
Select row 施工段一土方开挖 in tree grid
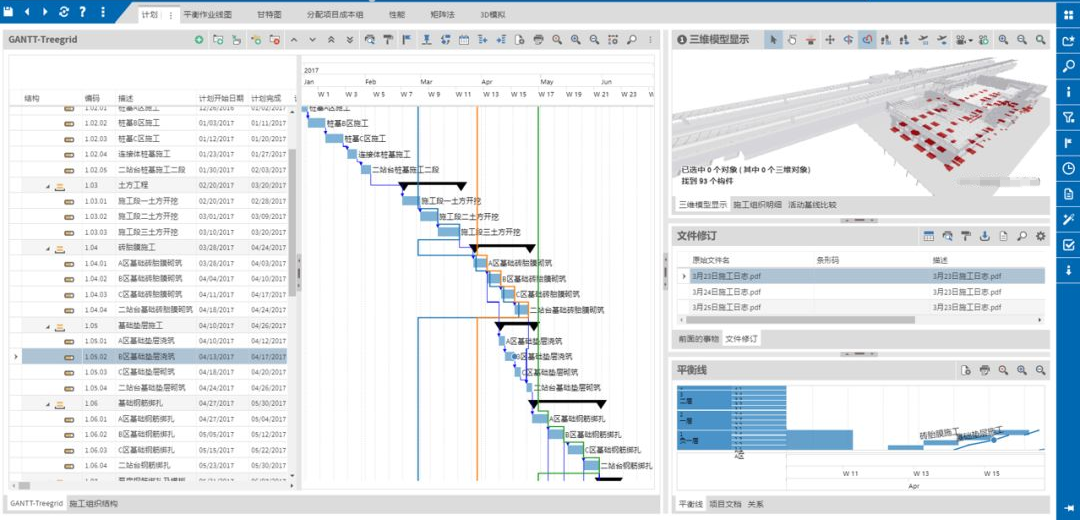click(x=148, y=200)
